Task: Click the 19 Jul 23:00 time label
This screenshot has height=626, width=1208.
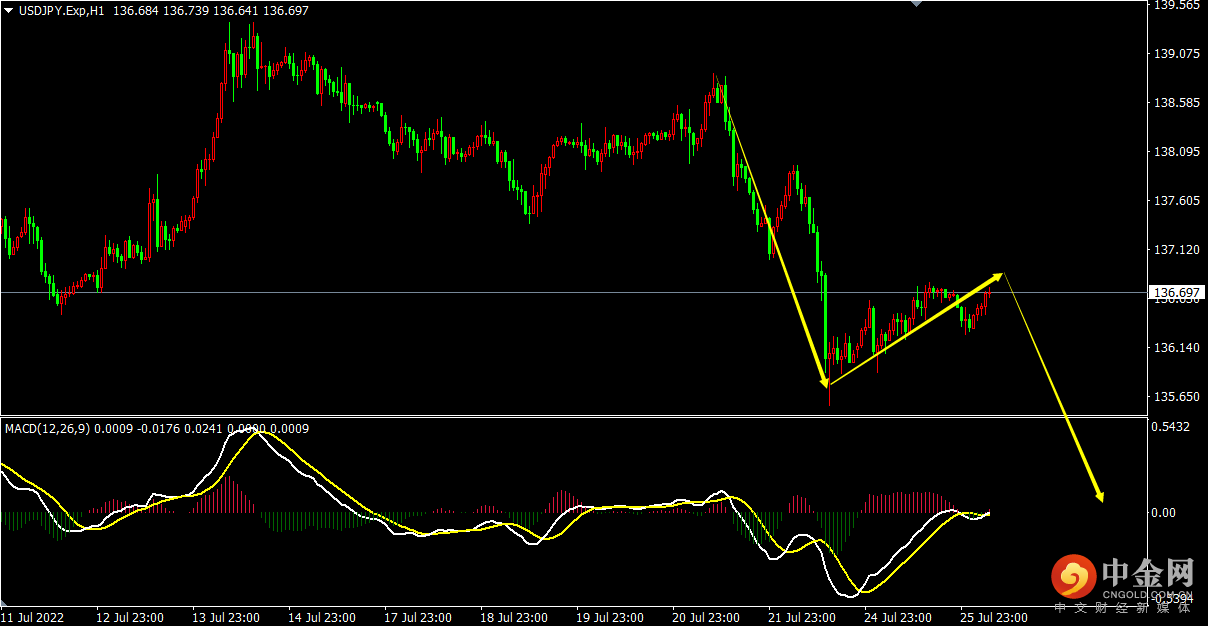Action: (610, 617)
